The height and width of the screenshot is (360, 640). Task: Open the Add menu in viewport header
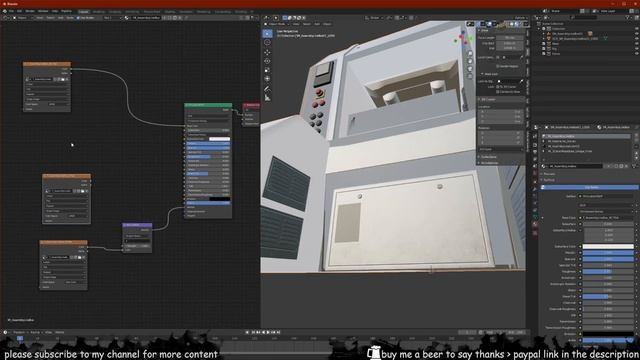click(317, 24)
